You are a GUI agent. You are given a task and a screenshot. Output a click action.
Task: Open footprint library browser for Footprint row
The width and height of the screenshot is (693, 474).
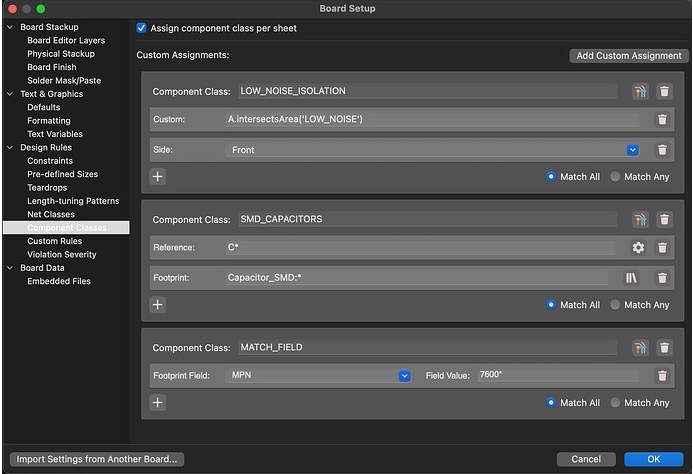click(631, 277)
